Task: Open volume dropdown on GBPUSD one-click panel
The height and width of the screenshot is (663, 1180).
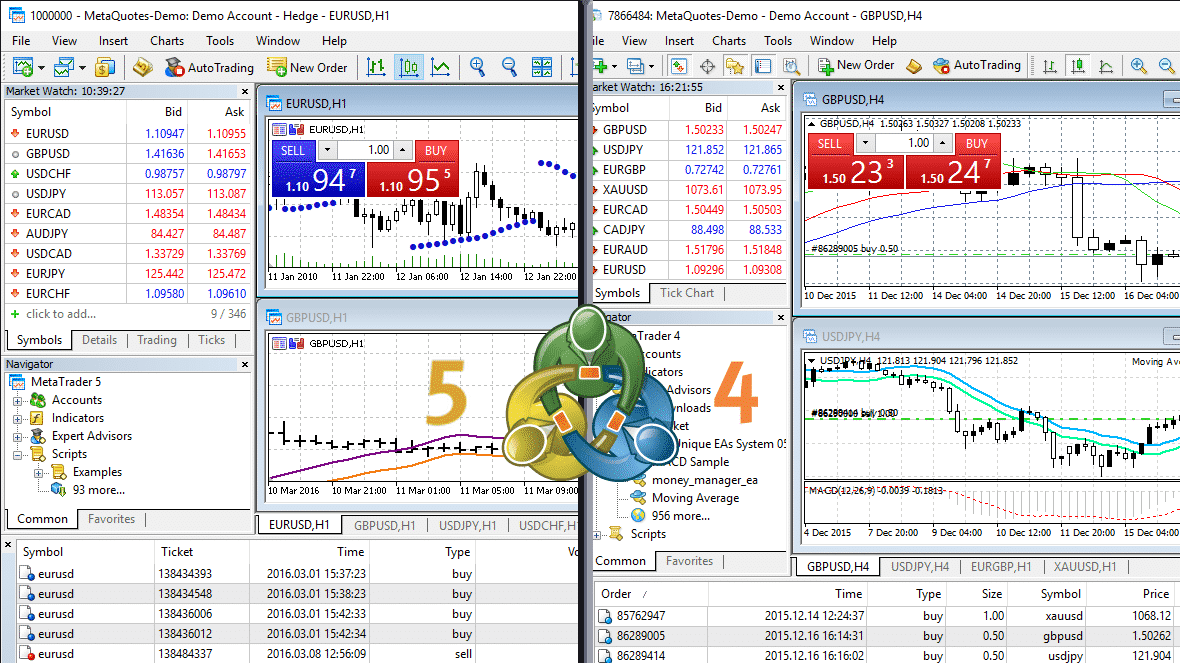Action: (865, 143)
